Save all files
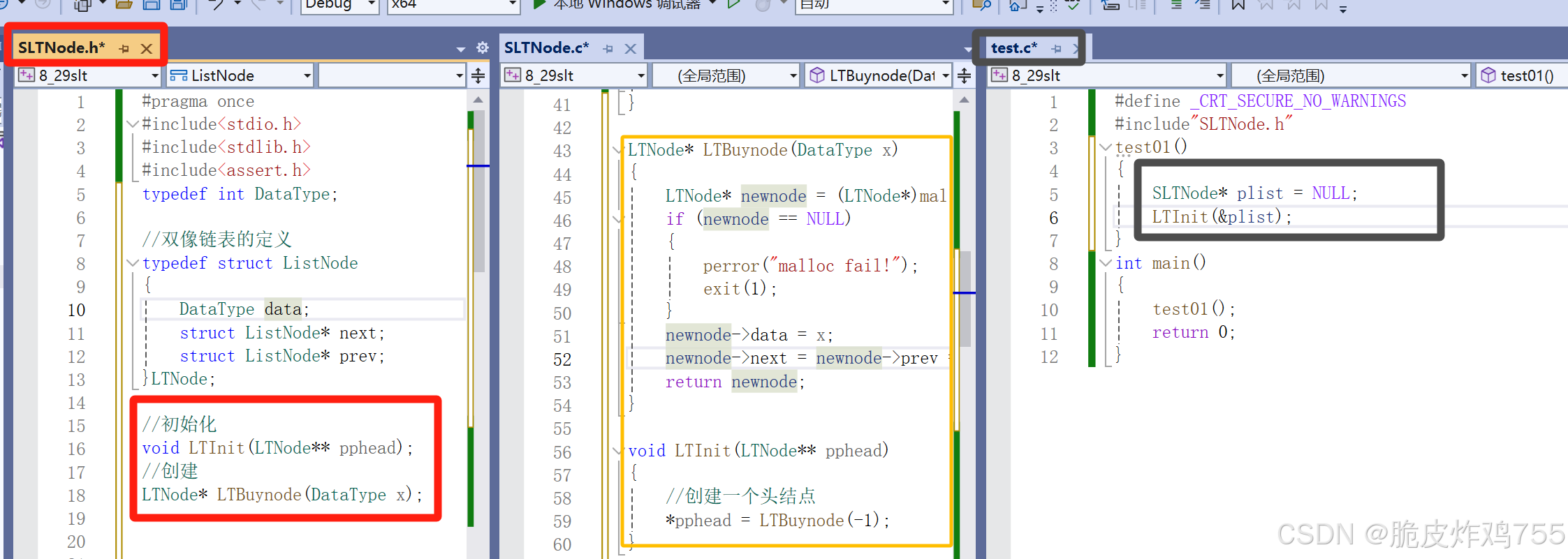Viewport: 1568px width, 559px height. pyautogui.click(x=179, y=4)
